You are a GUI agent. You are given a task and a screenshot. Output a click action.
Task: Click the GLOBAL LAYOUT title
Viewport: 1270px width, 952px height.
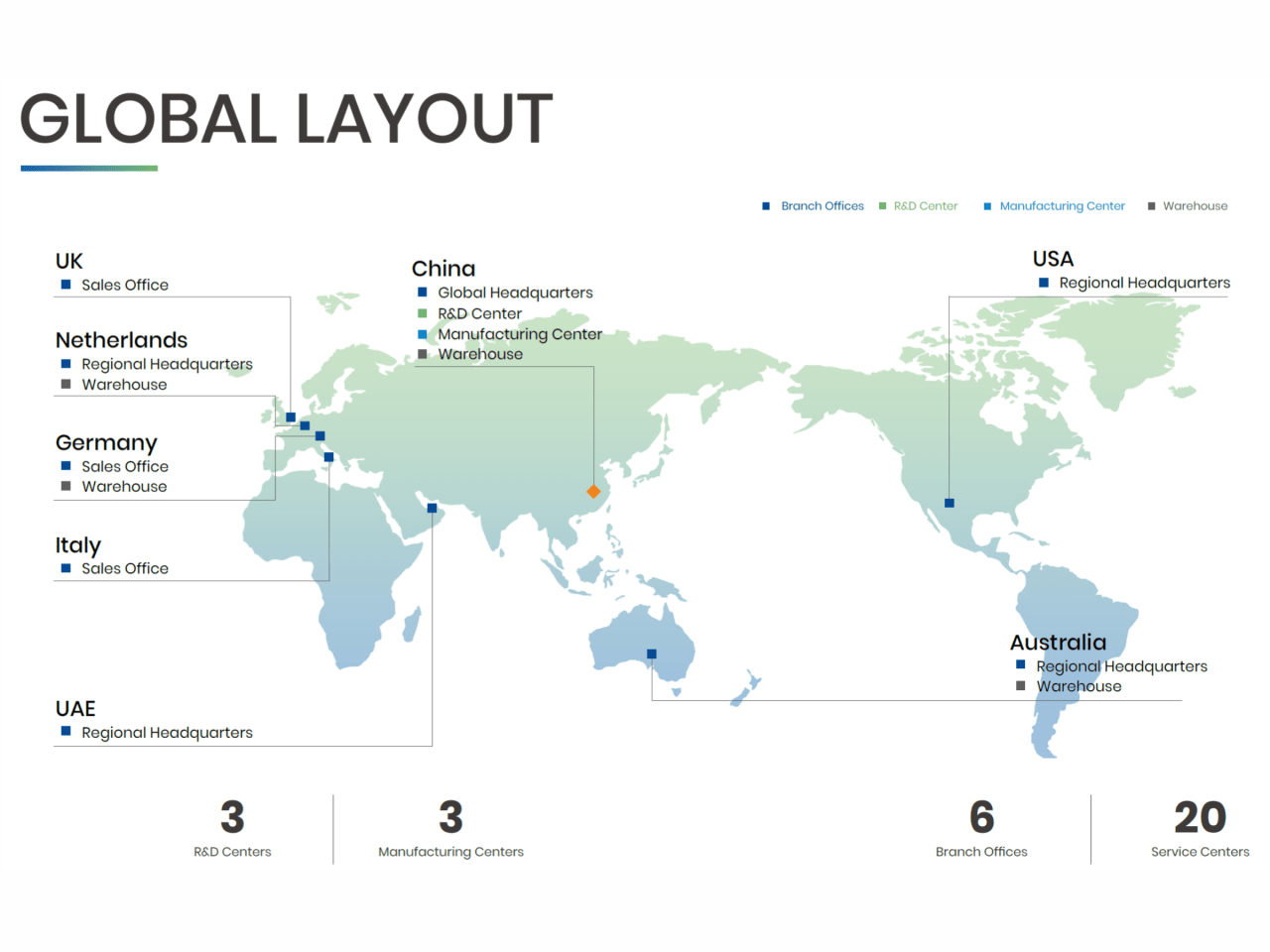[x=286, y=119]
